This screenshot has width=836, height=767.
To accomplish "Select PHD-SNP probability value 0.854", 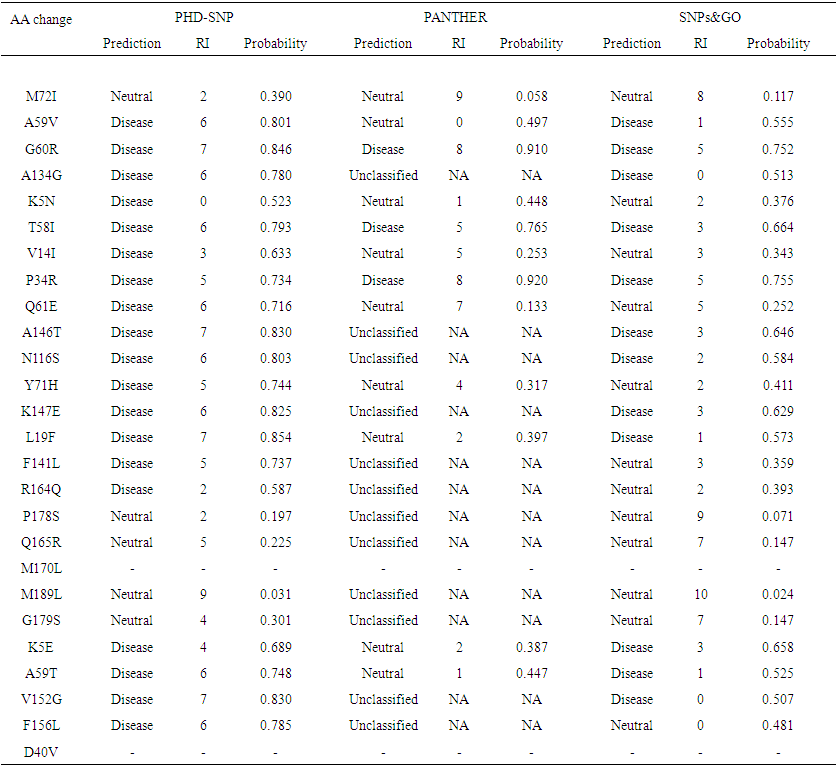I will 275,437.
